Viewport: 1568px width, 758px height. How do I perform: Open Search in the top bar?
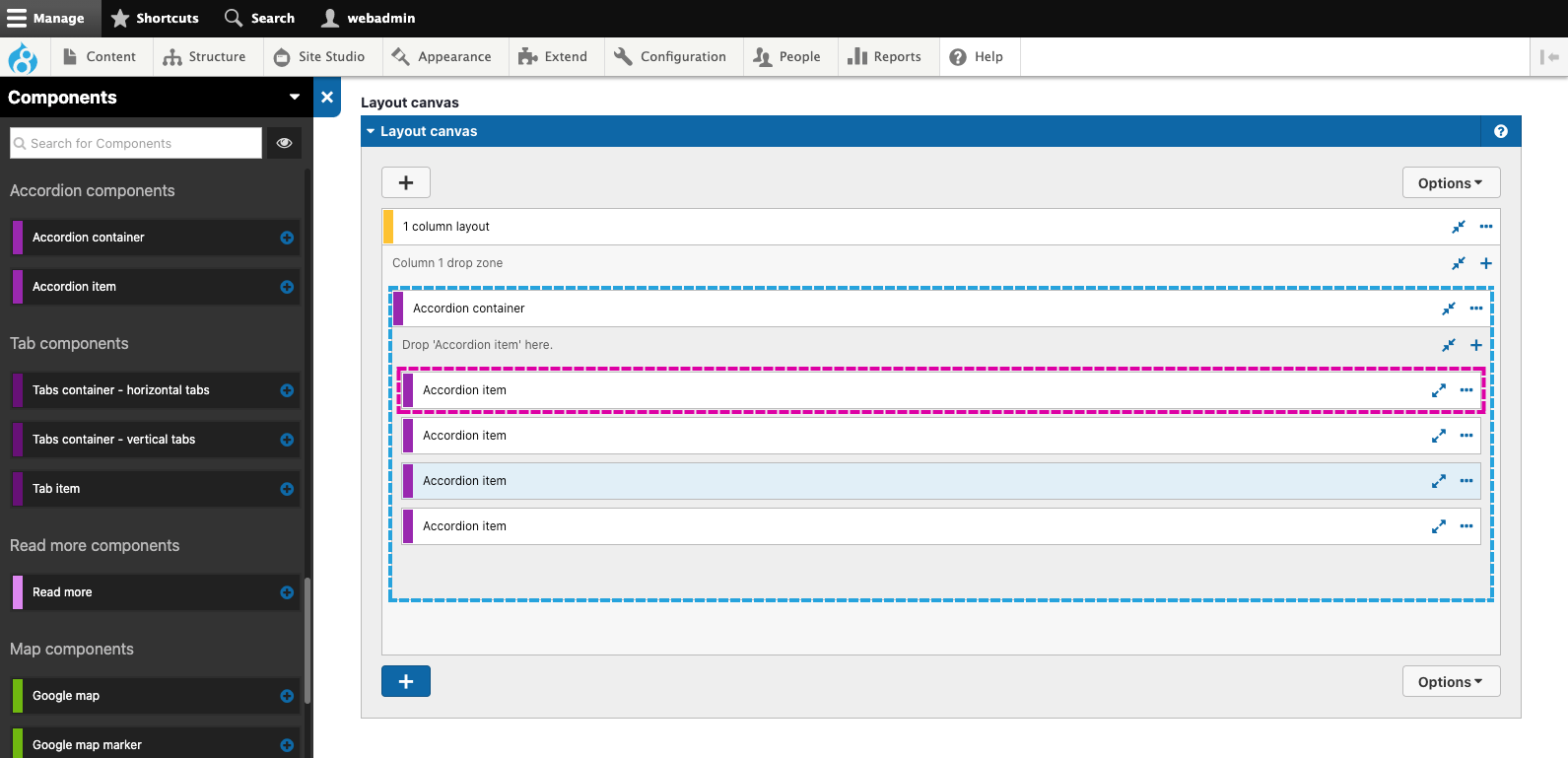(x=260, y=18)
